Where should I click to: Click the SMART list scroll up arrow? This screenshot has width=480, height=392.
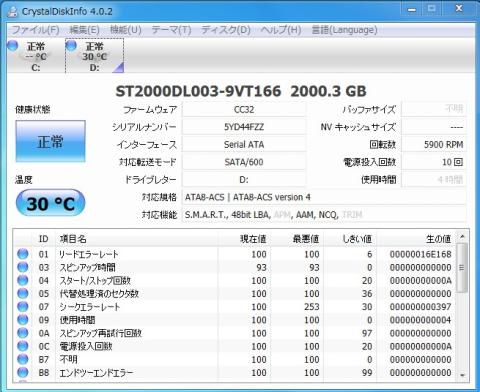(462, 237)
